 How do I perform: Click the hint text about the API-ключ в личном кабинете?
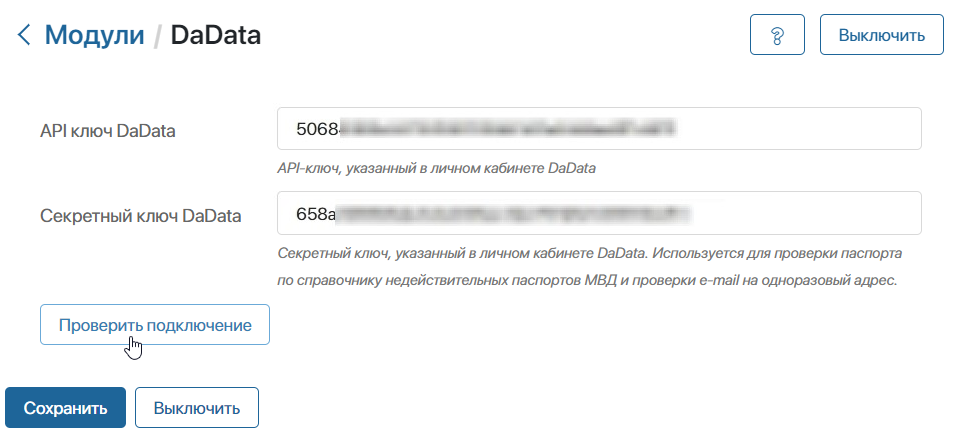point(436,168)
